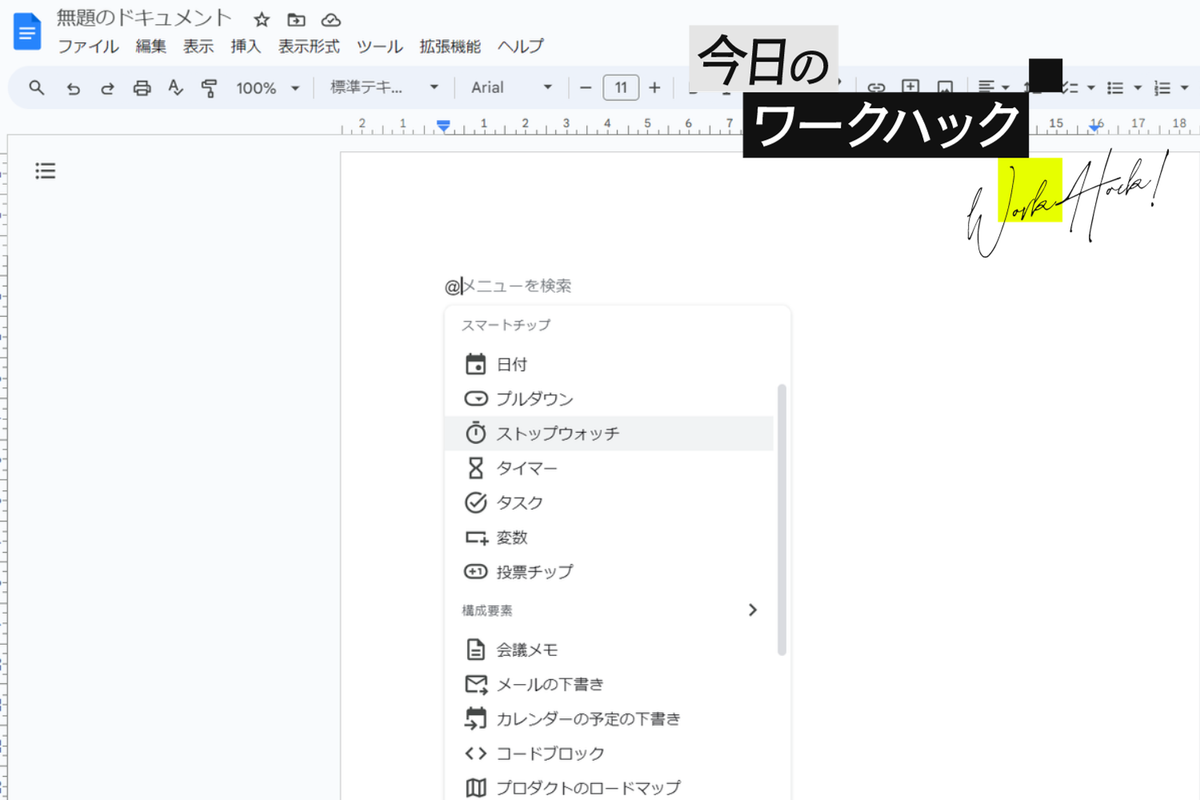Click the smart chip list scrollbar
The width and height of the screenshot is (1200, 800).
(x=782, y=520)
